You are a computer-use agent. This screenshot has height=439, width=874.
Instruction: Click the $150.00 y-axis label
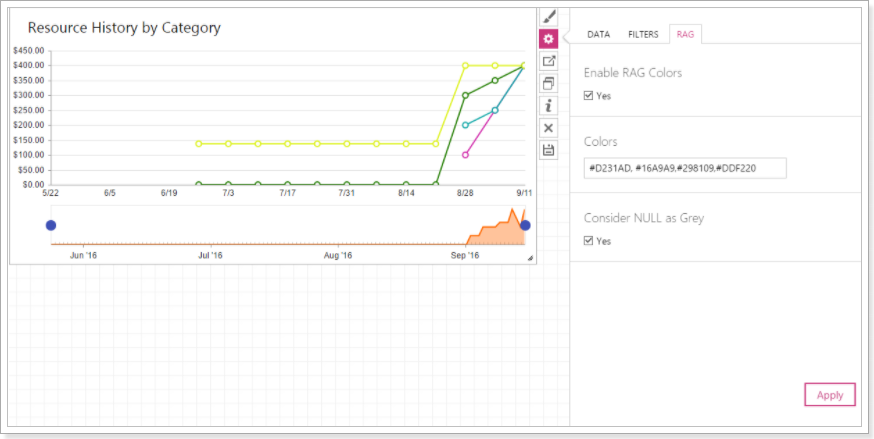click(x=28, y=140)
